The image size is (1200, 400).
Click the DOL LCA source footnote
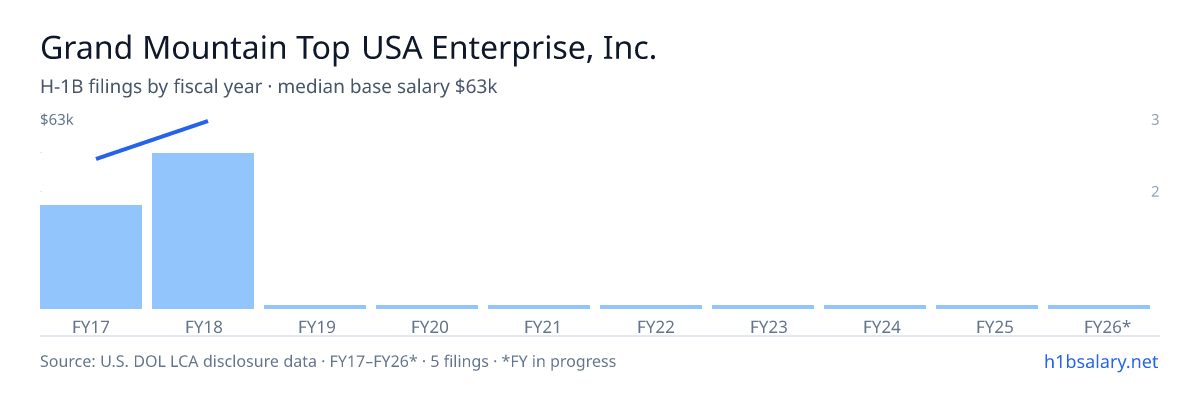tap(328, 361)
